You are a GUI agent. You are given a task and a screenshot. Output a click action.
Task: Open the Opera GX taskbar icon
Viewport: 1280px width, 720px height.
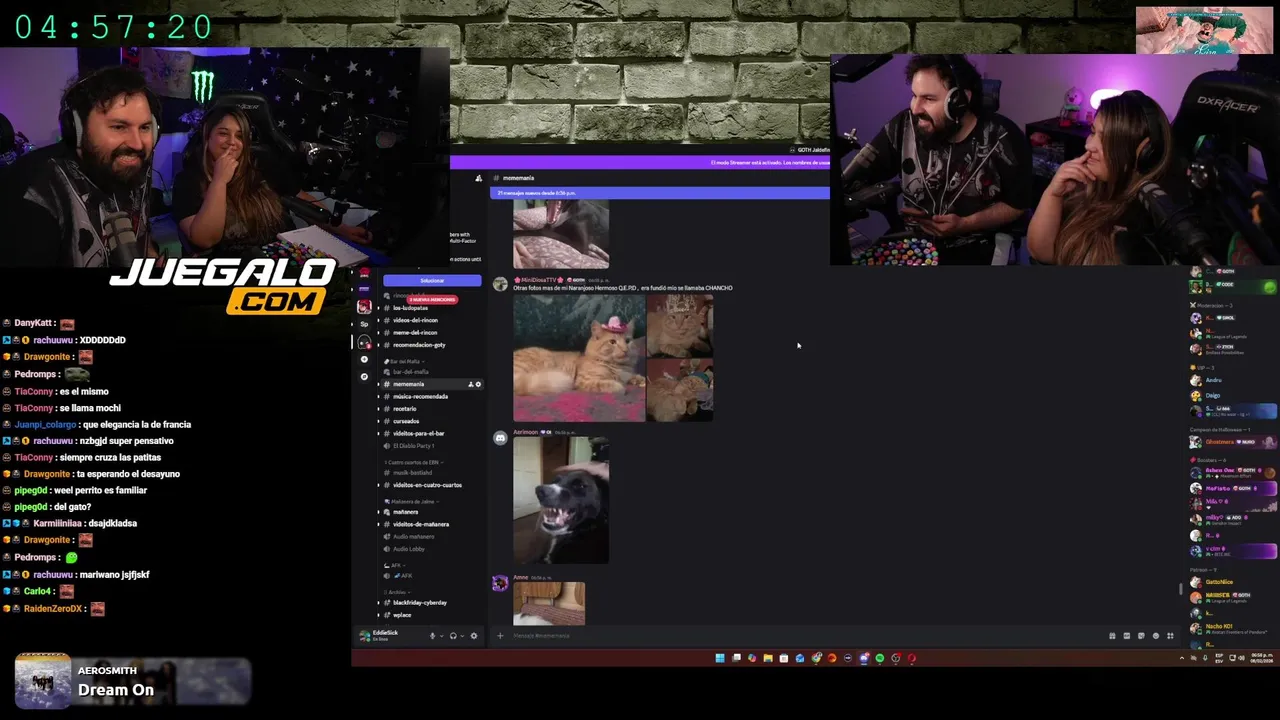(x=911, y=658)
